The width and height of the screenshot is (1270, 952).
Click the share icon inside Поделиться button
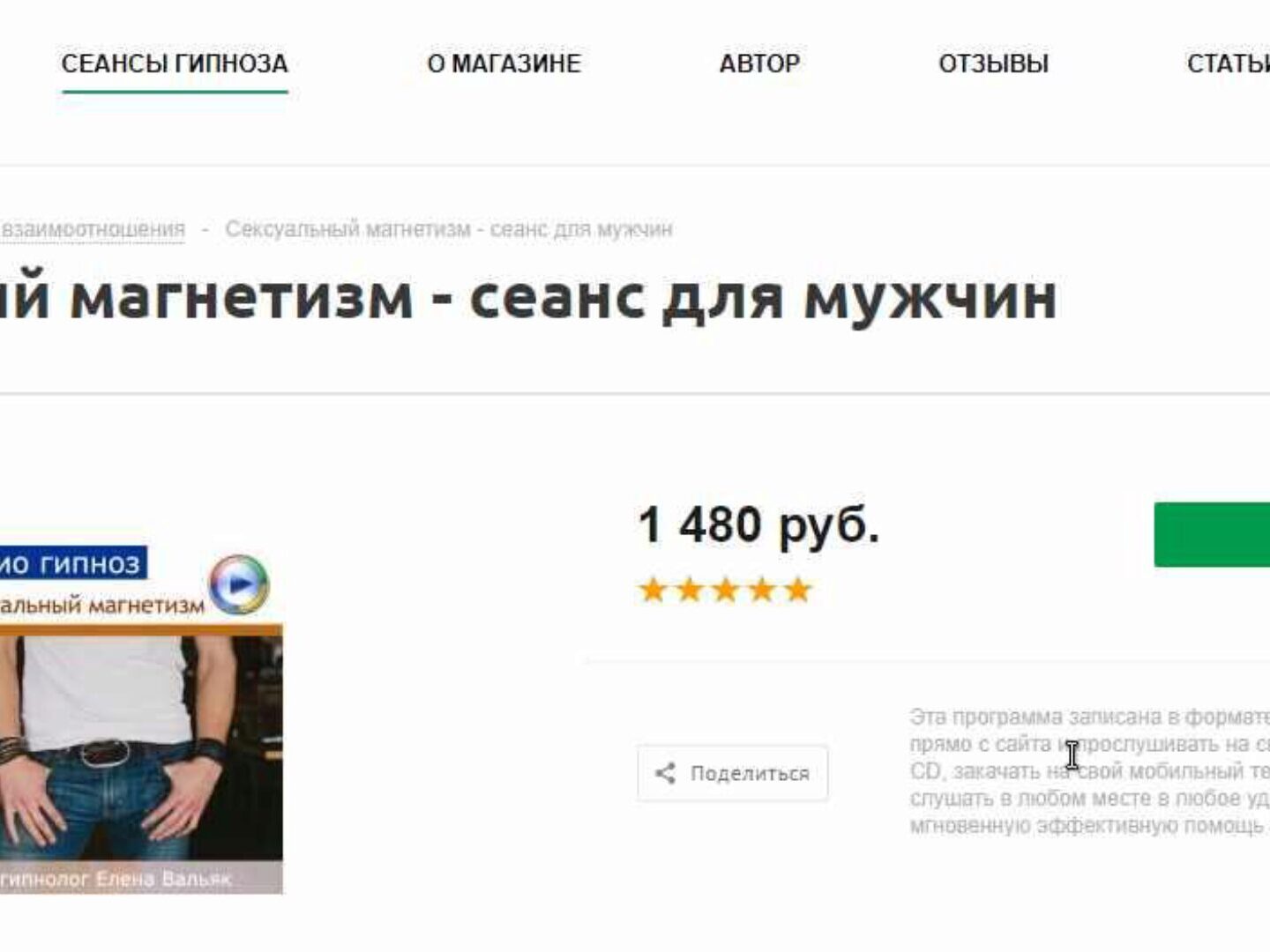click(665, 773)
